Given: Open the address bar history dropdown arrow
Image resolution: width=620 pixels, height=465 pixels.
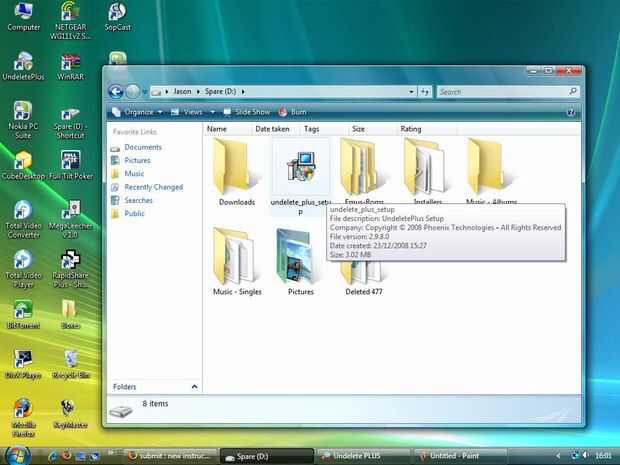Looking at the screenshot, I should [411, 92].
